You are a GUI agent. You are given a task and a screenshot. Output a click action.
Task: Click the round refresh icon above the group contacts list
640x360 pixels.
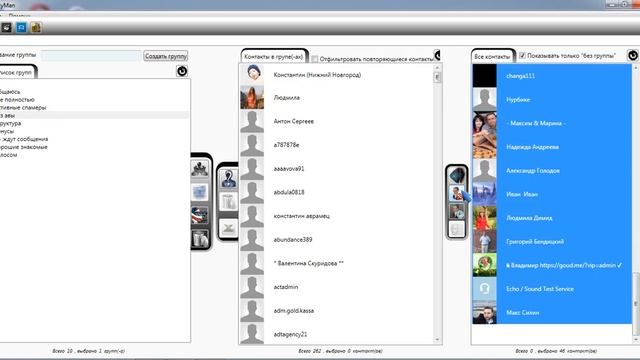[x=437, y=55]
